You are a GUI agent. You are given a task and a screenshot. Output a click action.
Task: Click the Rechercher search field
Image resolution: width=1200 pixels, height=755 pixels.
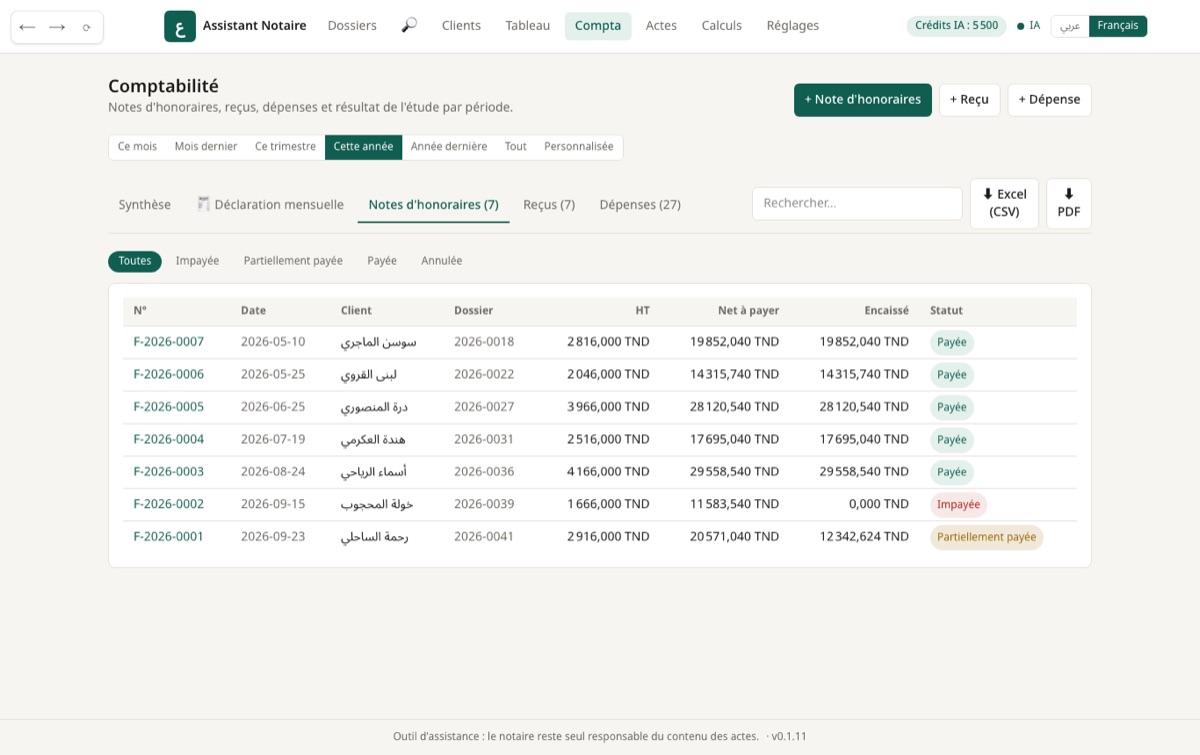857,203
